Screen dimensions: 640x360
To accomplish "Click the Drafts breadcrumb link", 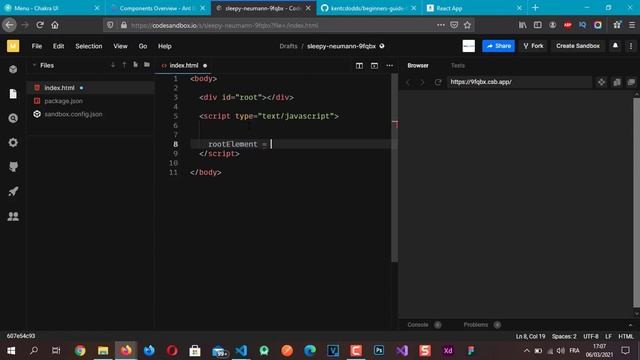I will click(x=288, y=46).
